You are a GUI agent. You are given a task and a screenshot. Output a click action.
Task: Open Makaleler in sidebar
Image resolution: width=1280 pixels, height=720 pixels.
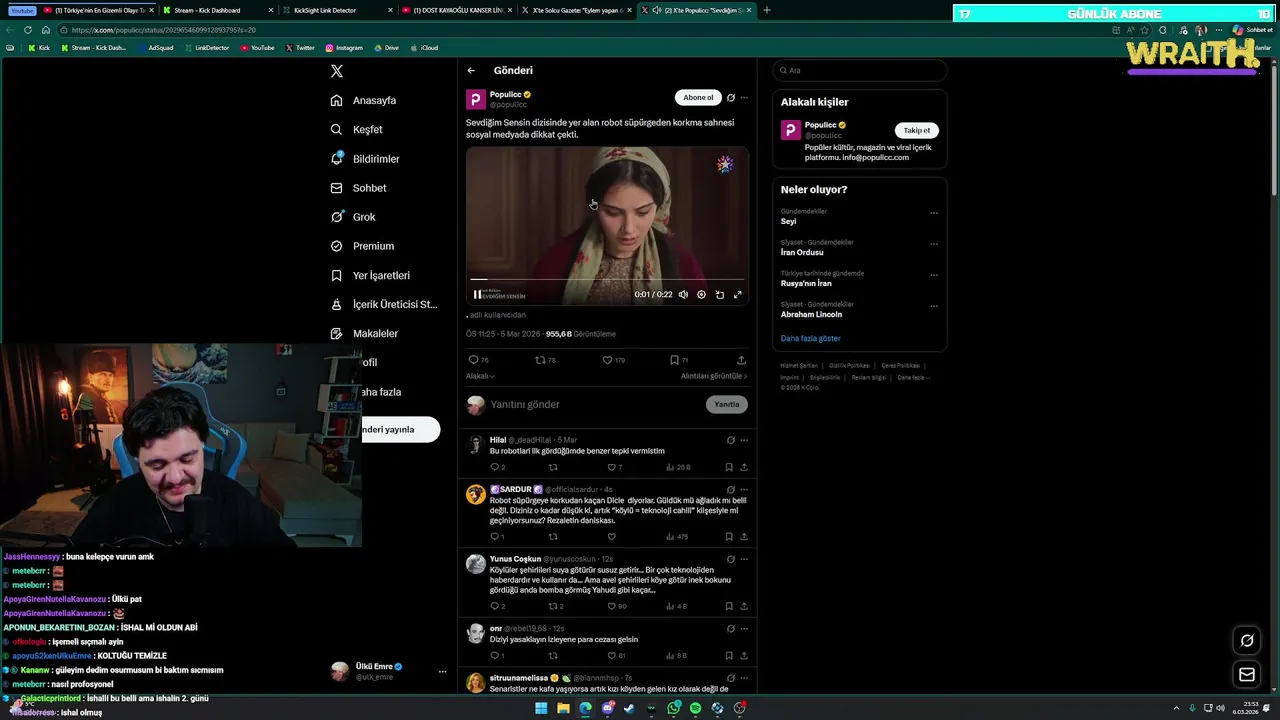tap(364, 333)
